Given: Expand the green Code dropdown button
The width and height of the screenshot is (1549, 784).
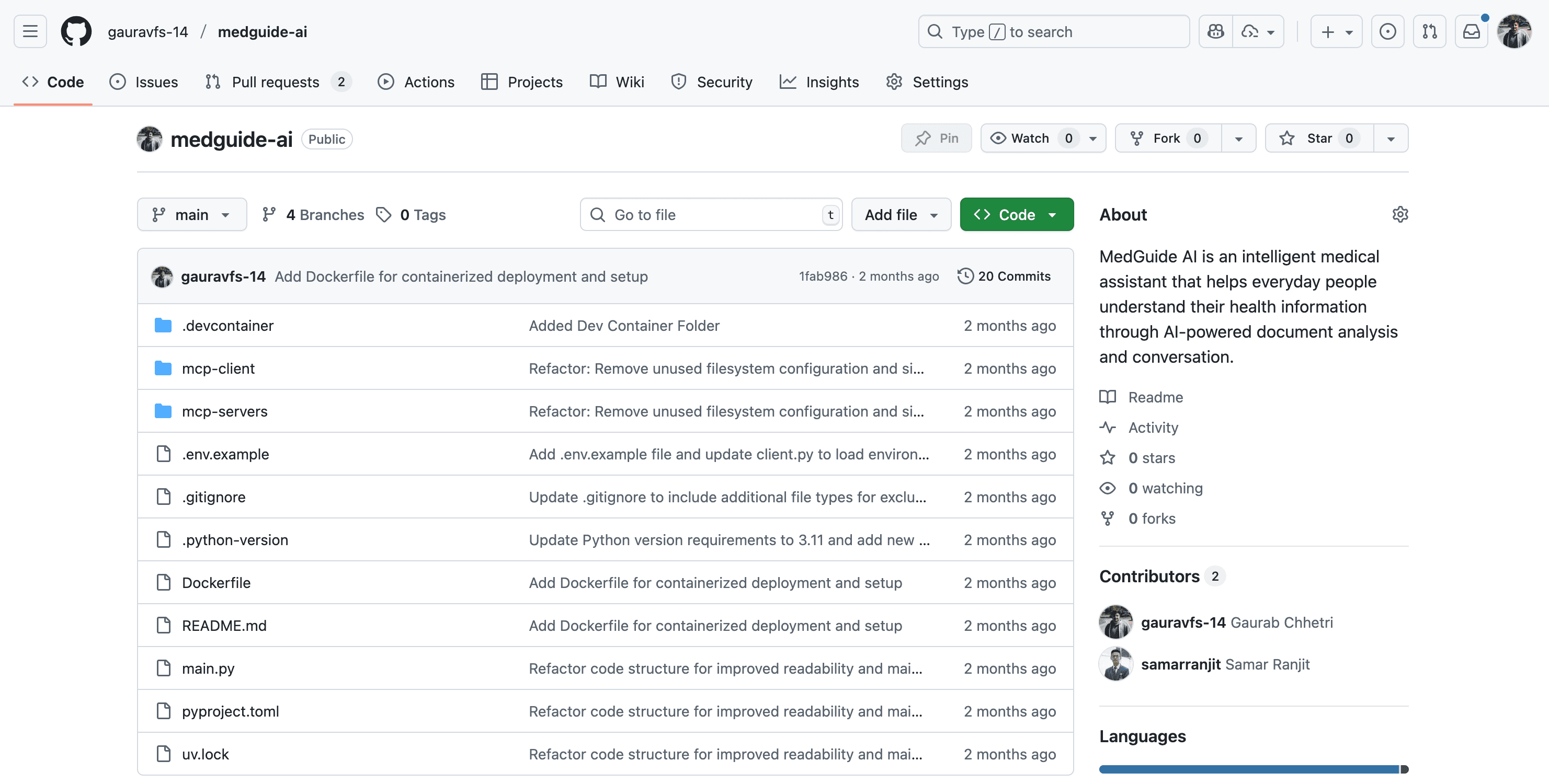Looking at the screenshot, I should pyautogui.click(x=1016, y=214).
